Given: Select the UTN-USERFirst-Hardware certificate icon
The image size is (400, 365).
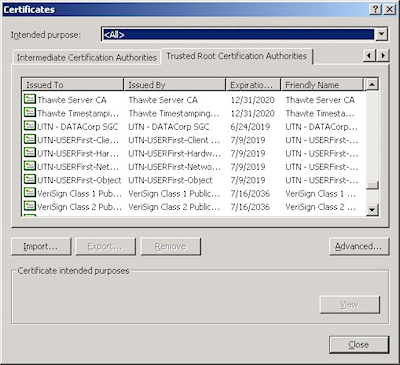Looking at the screenshot, I should click(x=30, y=152).
